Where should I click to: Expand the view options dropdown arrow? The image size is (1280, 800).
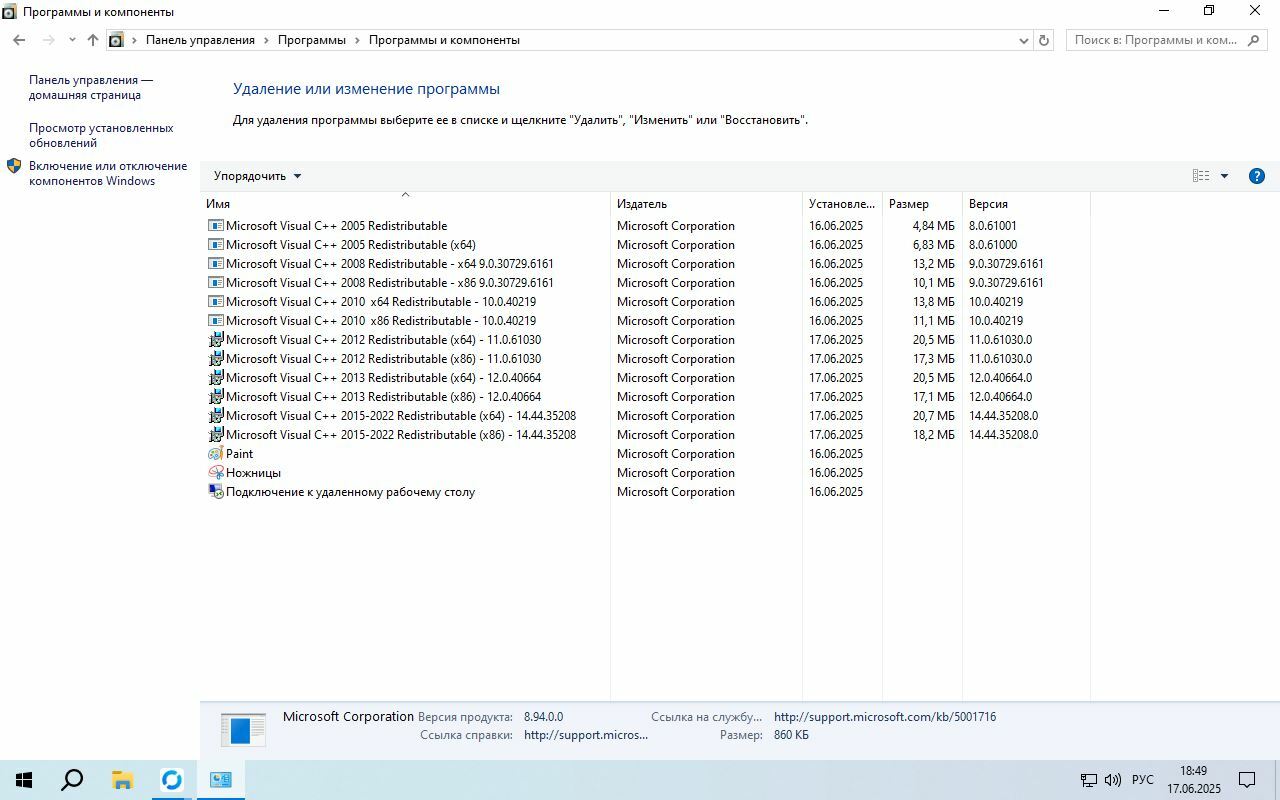tap(1224, 176)
